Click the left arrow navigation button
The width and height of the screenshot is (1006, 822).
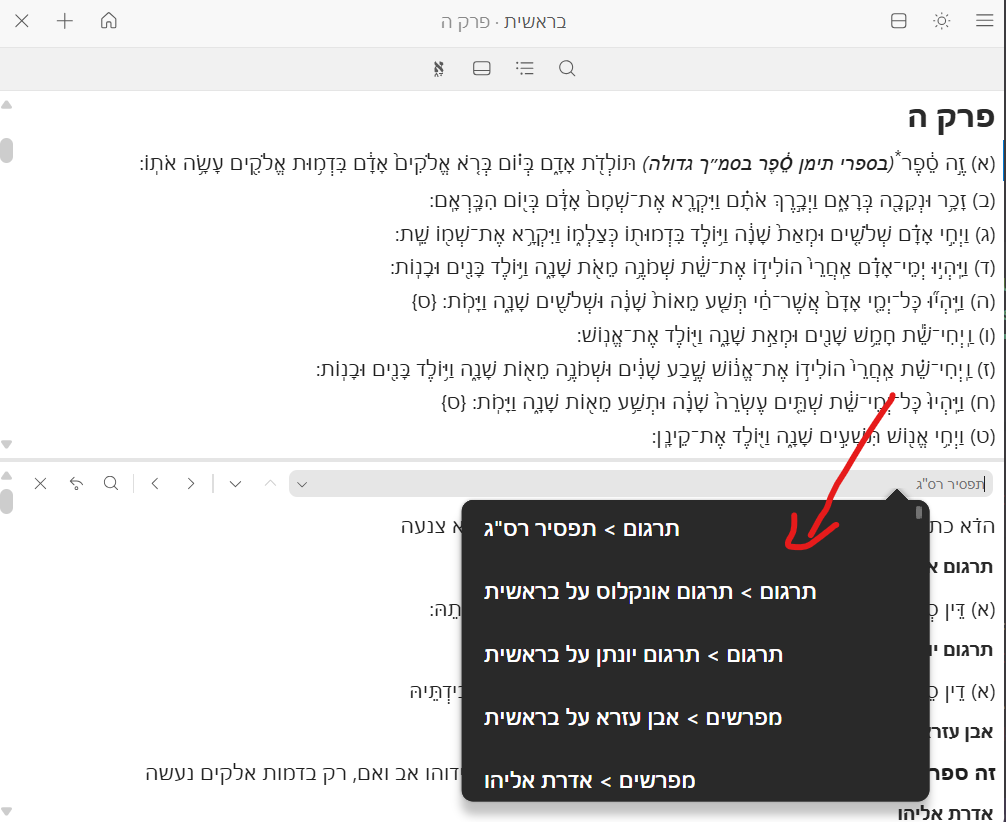tap(155, 483)
